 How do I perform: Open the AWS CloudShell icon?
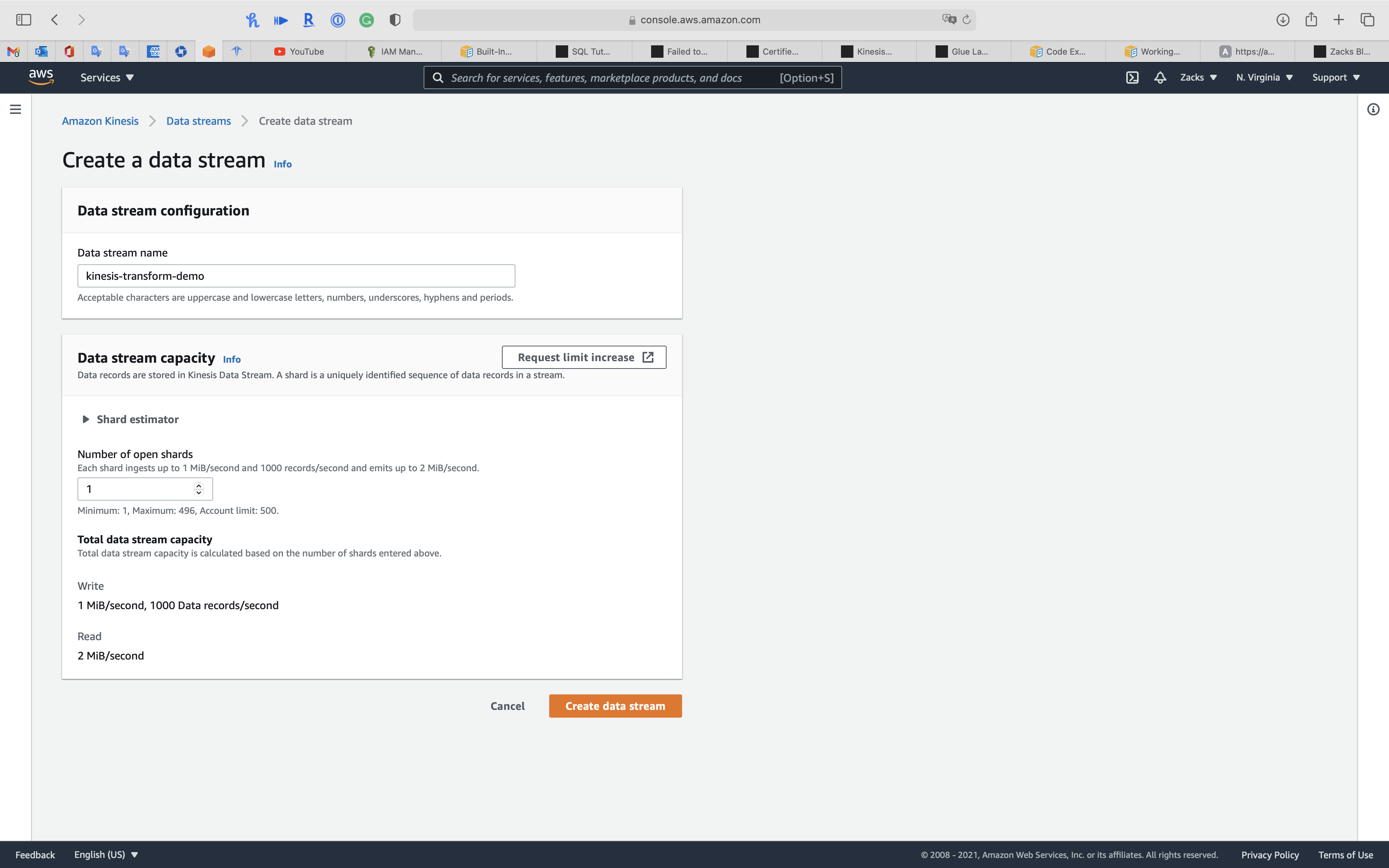tap(1132, 77)
